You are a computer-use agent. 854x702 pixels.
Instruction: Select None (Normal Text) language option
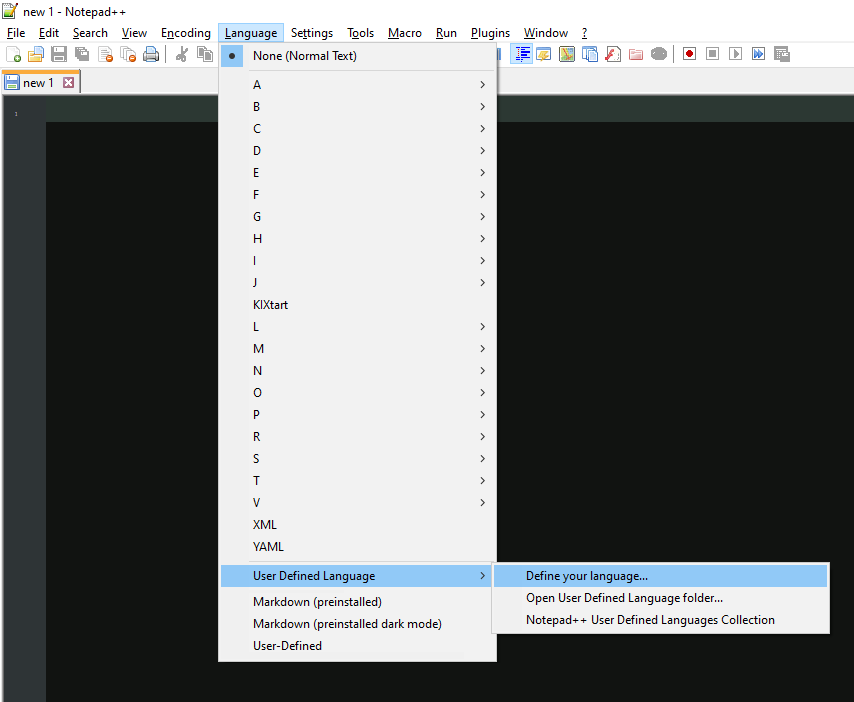pos(357,56)
